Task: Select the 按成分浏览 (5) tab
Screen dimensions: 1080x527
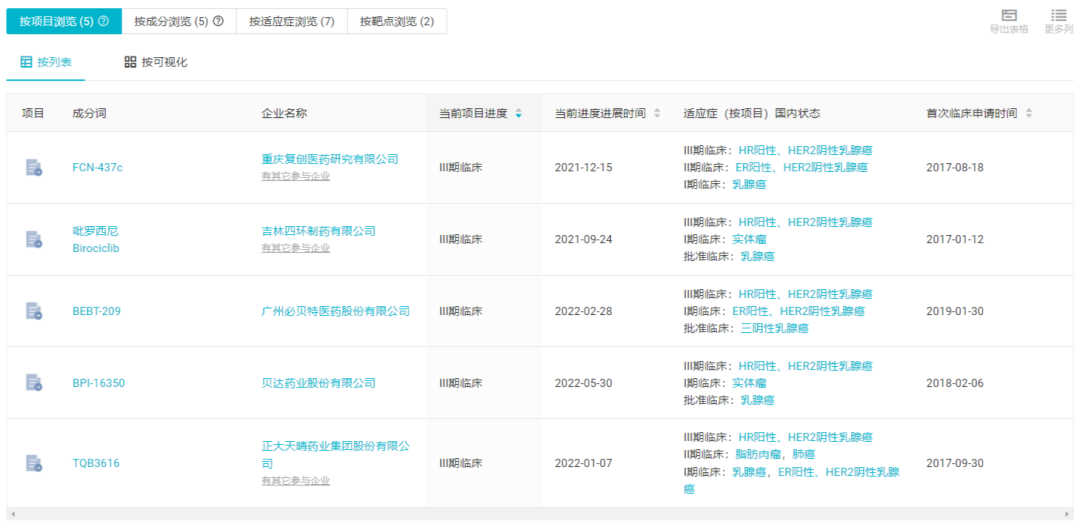Action: coord(179,21)
